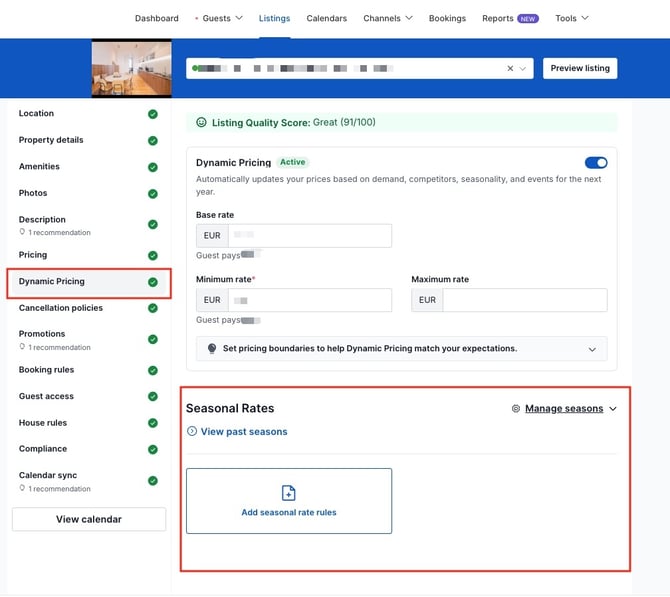Click the green check icon beside Property details

pyautogui.click(x=153, y=141)
